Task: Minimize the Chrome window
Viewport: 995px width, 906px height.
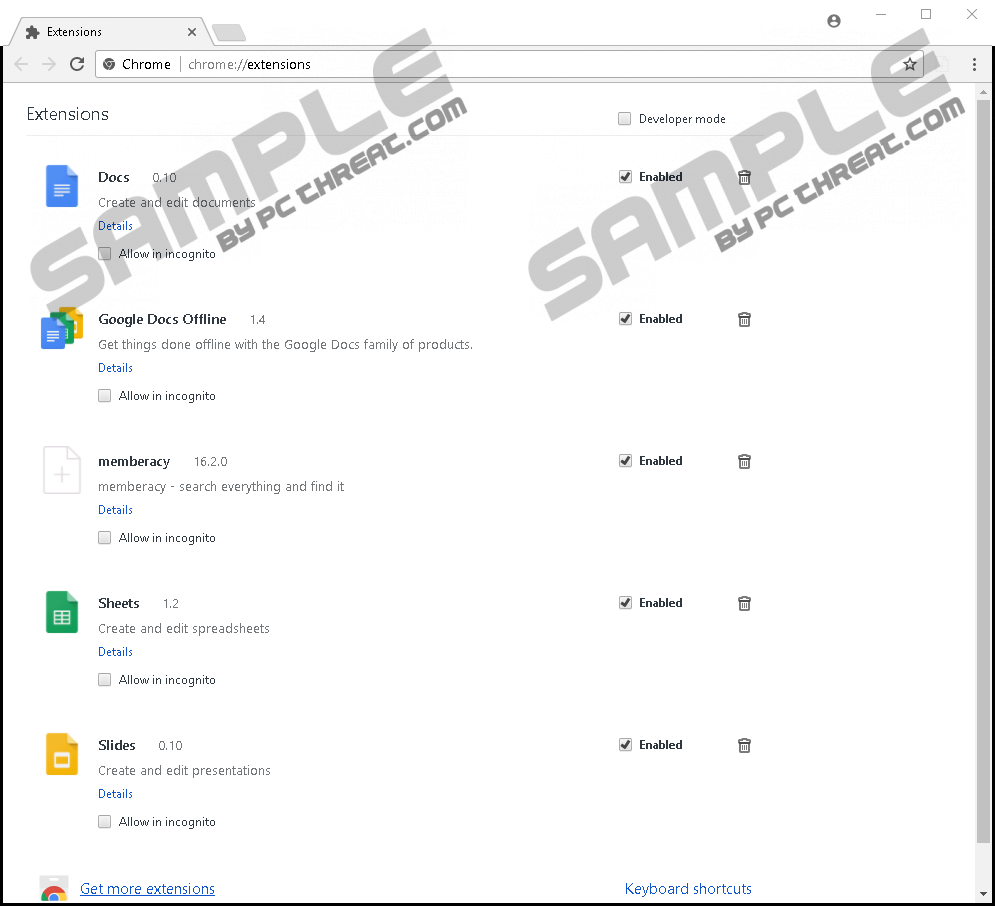Action: coord(881,15)
